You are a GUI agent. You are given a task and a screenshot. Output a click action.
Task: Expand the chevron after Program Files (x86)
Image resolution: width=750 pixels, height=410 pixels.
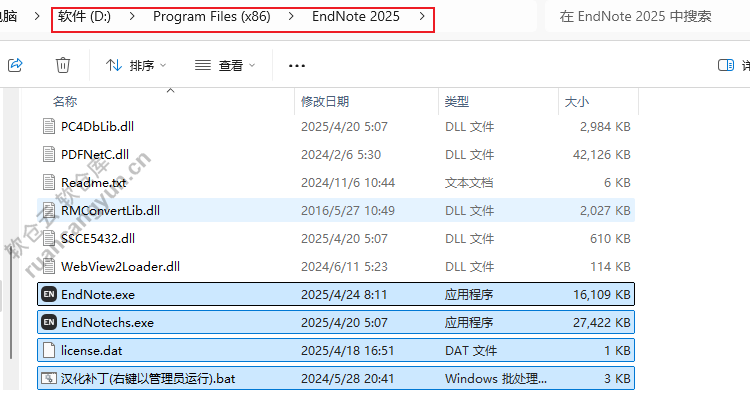291,17
